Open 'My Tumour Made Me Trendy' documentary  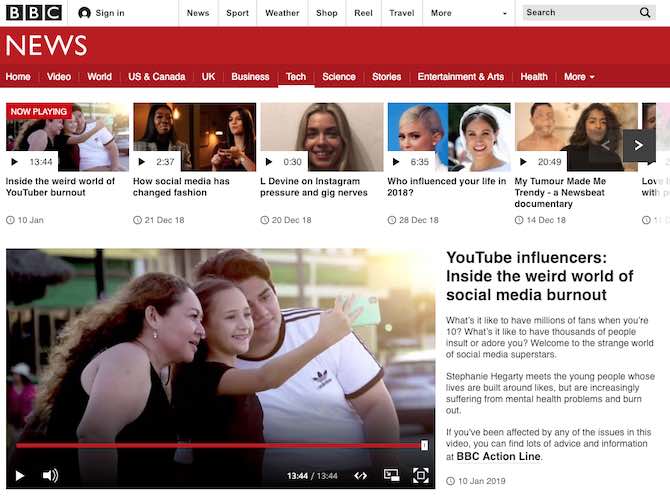click(x=560, y=192)
